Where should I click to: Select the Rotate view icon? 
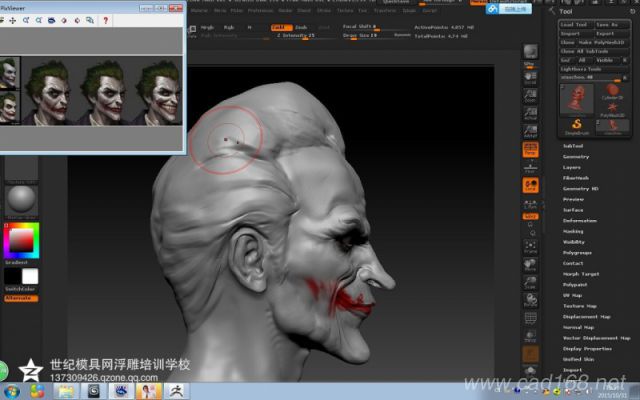click(x=531, y=300)
